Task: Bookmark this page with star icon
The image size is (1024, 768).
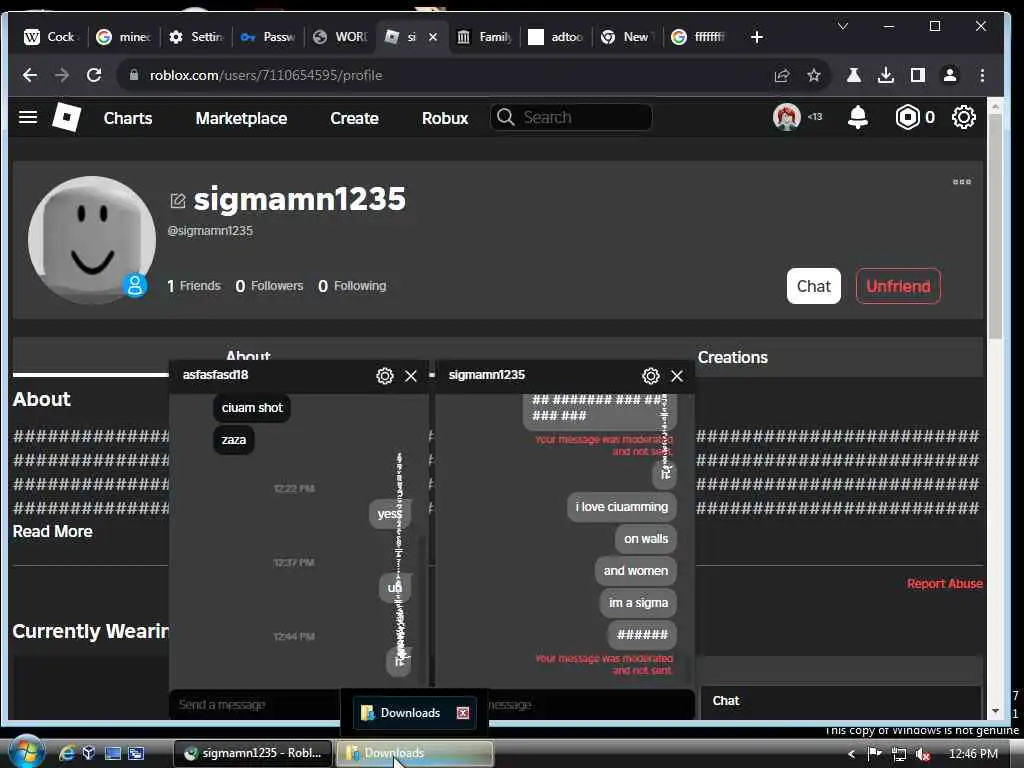Action: 814,75
